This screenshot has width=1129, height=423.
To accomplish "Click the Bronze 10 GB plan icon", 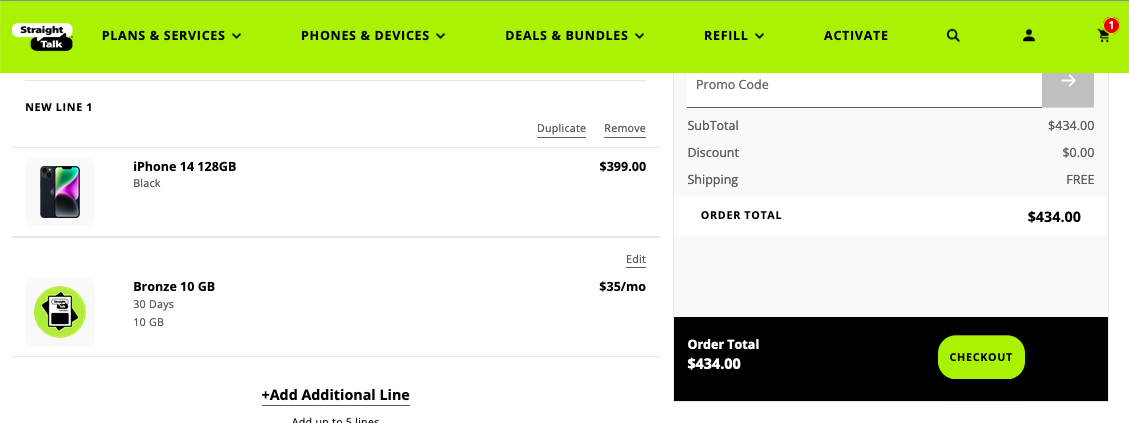I will (x=60, y=312).
